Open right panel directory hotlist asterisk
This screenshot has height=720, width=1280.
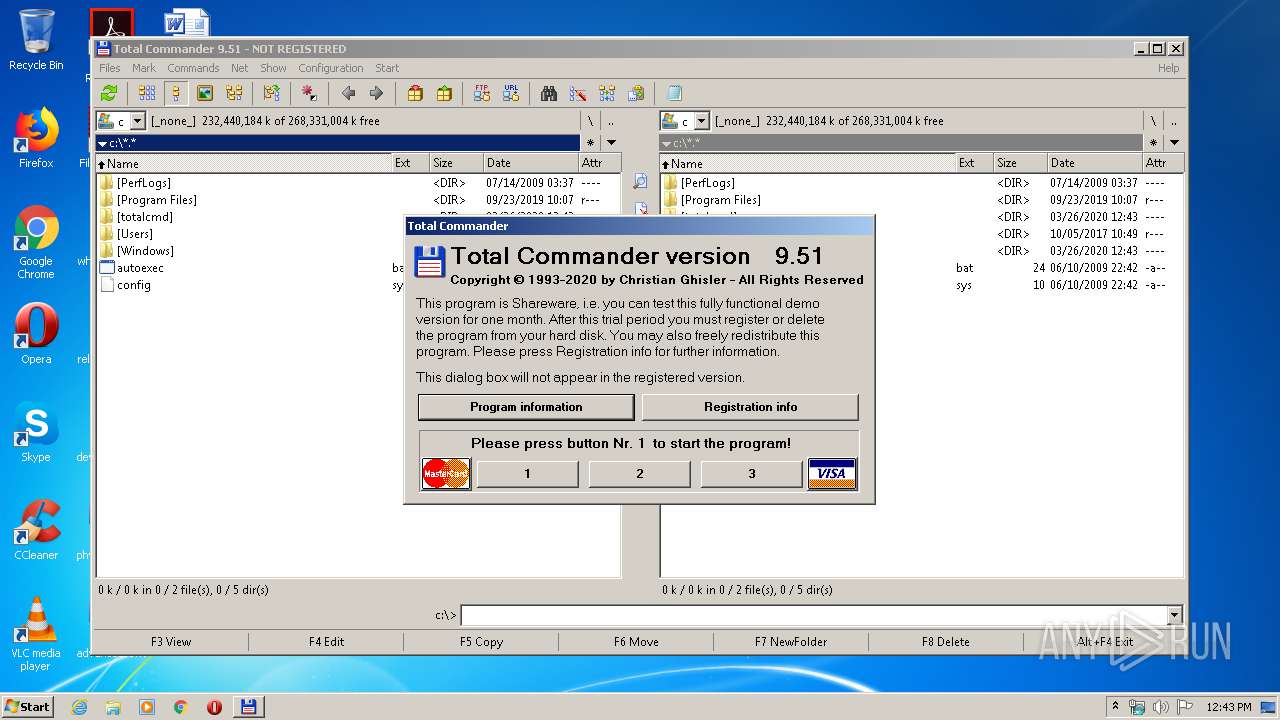coord(1154,143)
